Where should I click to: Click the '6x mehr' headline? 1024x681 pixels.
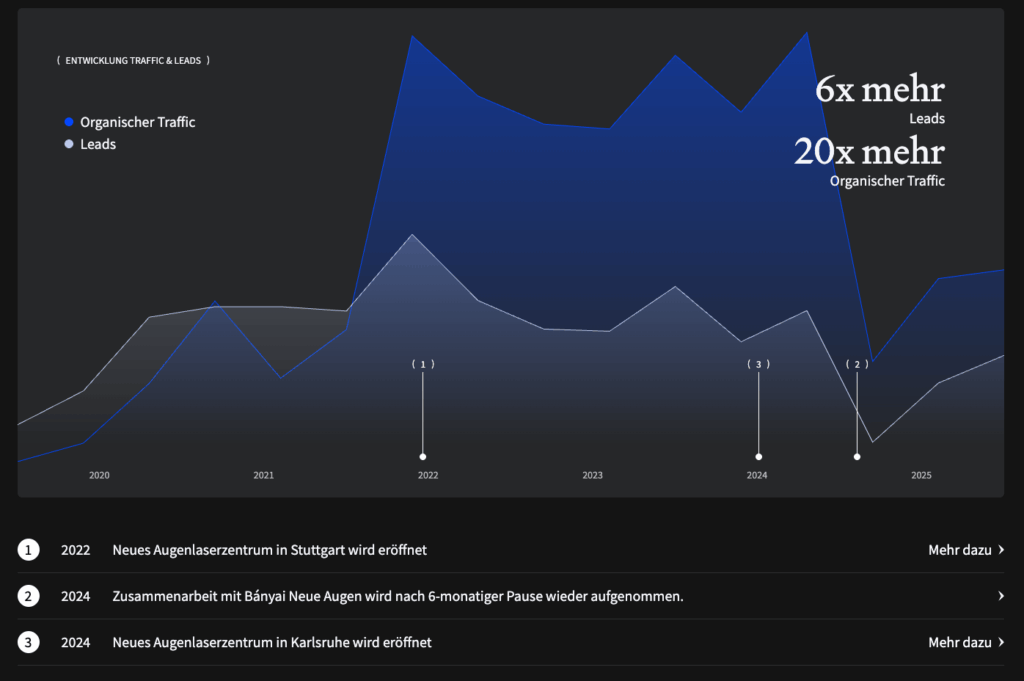coord(880,89)
